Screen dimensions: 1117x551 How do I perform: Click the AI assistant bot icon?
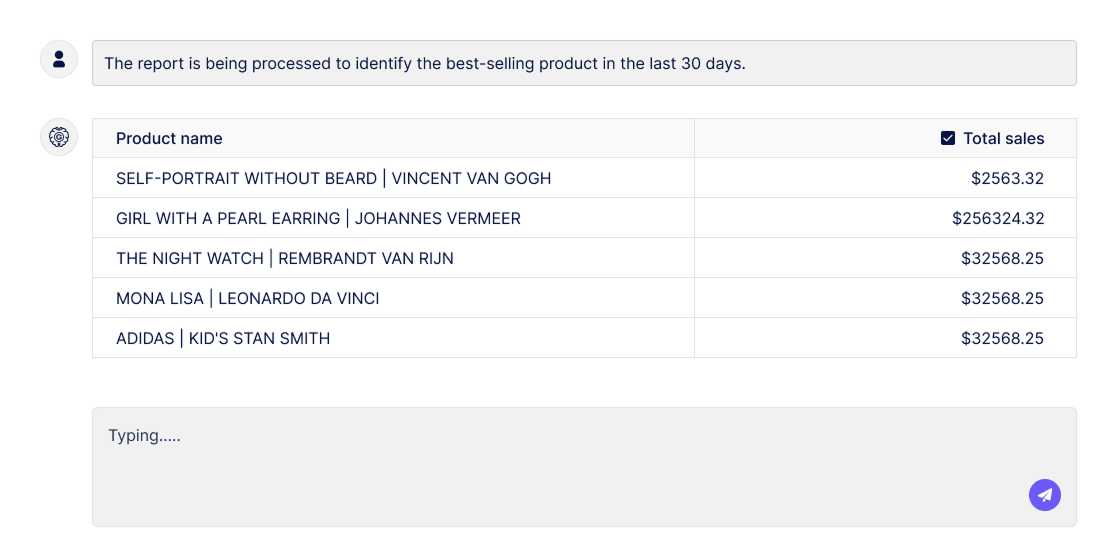click(x=59, y=137)
